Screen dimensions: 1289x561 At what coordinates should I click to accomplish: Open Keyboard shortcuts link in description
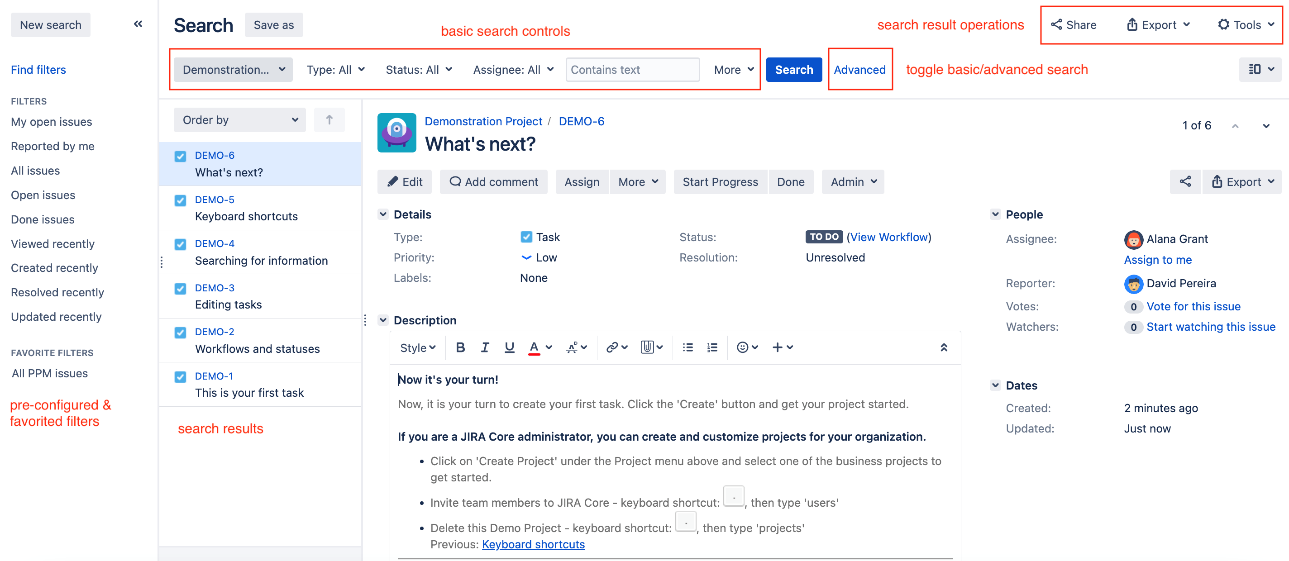[533, 544]
